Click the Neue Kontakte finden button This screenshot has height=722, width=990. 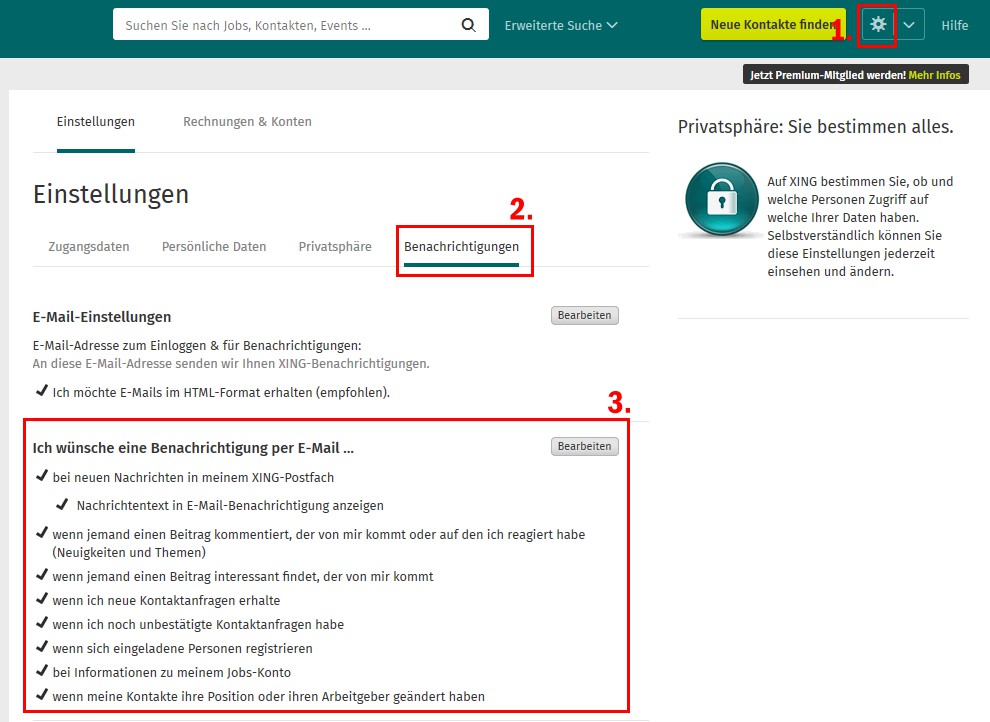[x=772, y=25]
